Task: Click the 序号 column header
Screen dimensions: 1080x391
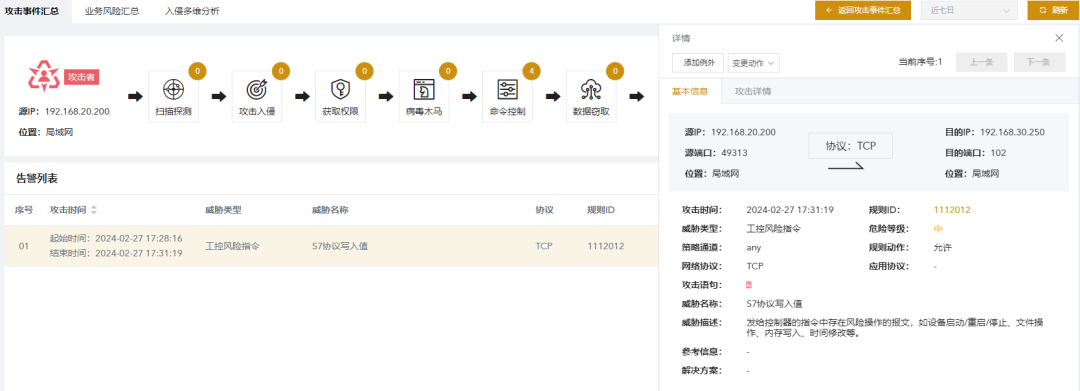Action: click(x=24, y=209)
